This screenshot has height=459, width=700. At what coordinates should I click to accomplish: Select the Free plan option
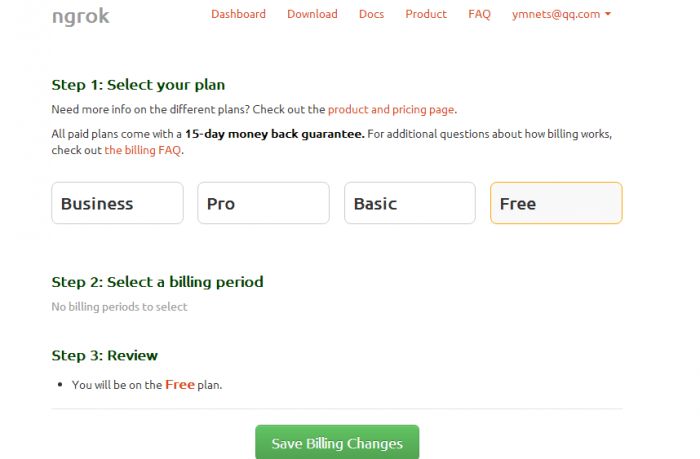point(555,203)
